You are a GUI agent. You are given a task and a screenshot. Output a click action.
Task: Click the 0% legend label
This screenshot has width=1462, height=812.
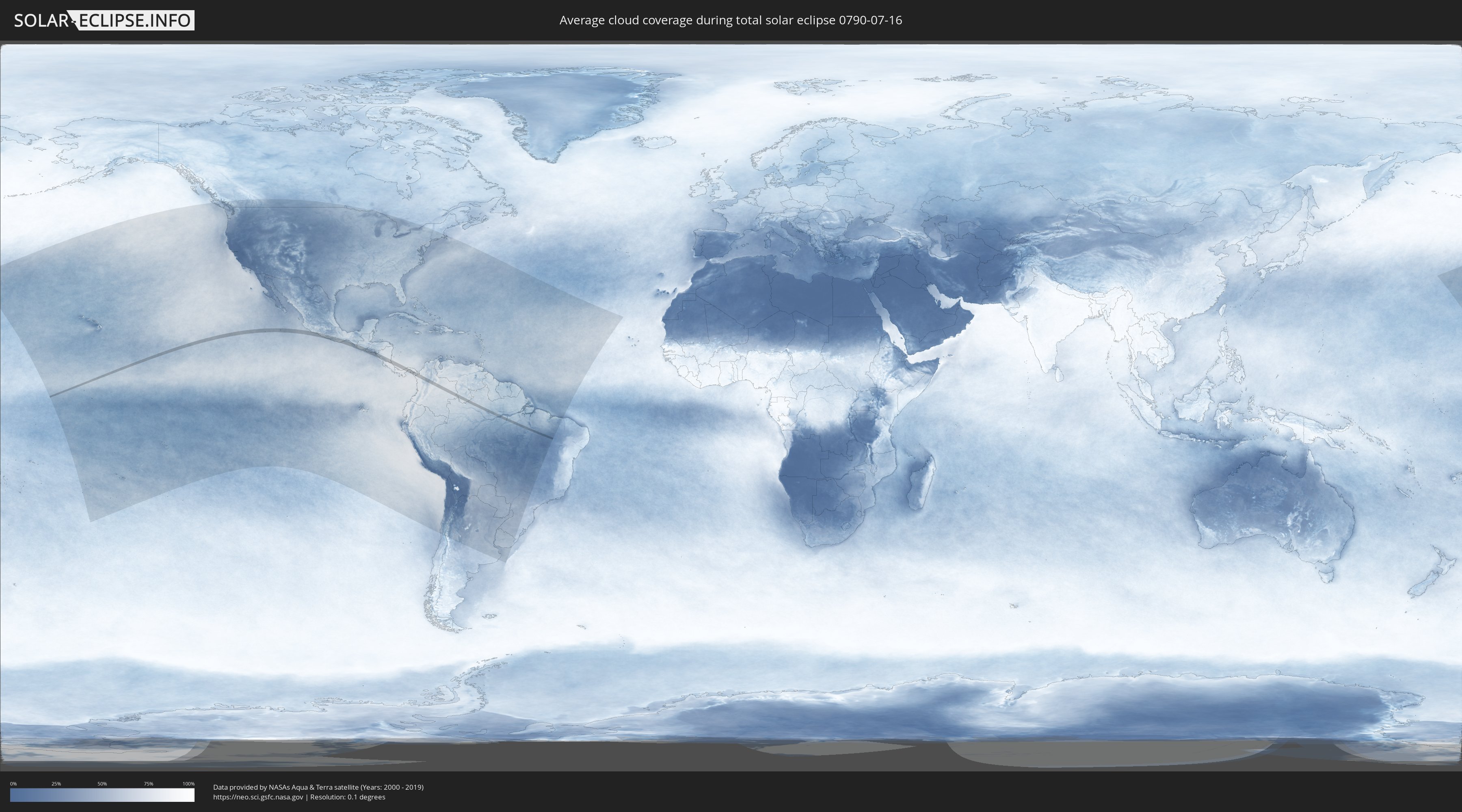coord(13,784)
